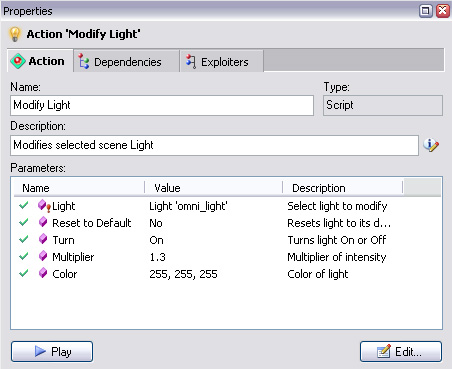Sort parameters by the Name column header
Viewport: 452px width, 369px height.
click(x=79, y=188)
